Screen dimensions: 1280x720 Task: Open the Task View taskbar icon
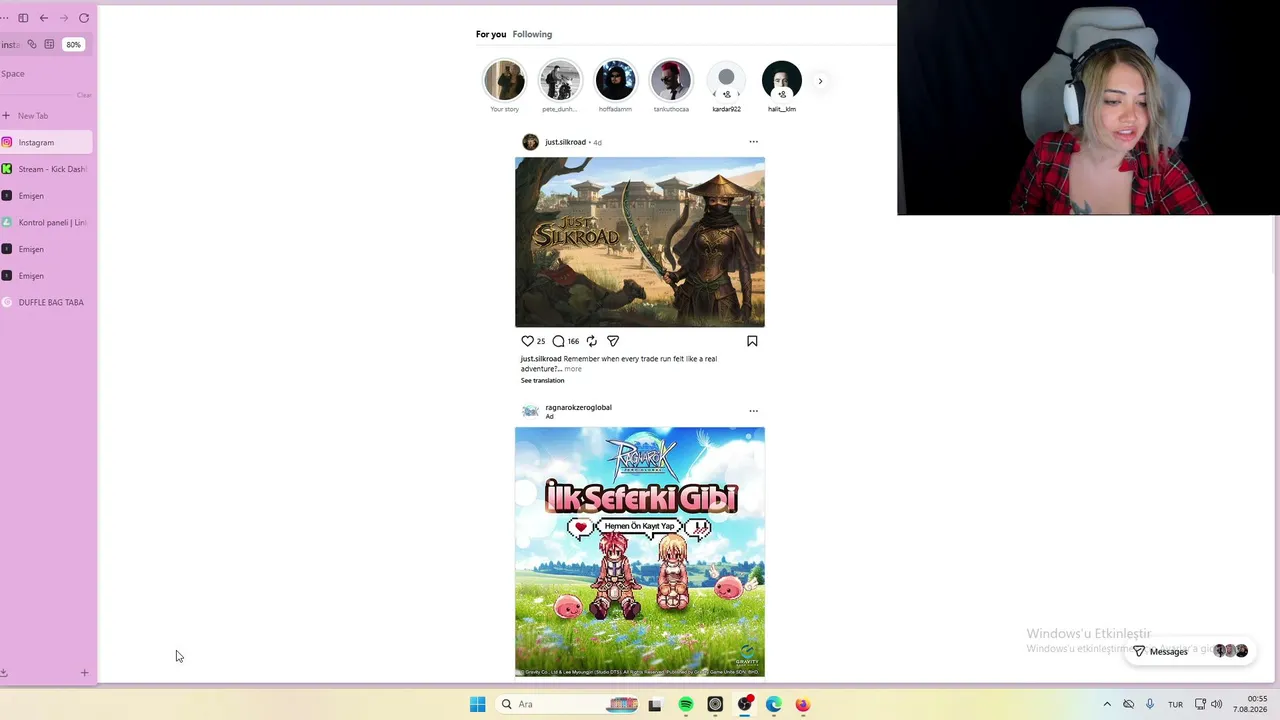pyautogui.click(x=655, y=705)
